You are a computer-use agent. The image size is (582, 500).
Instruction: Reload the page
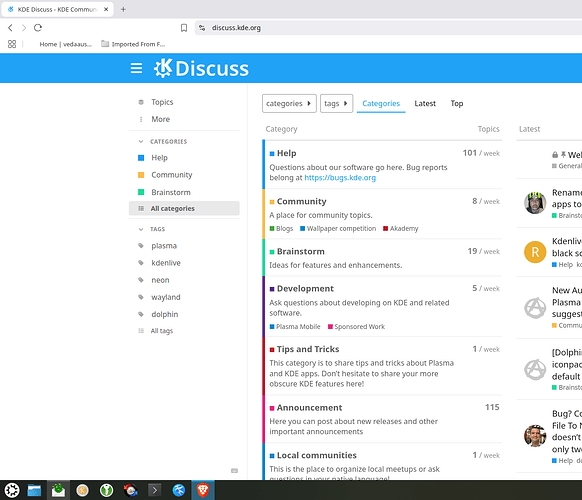(38, 27)
